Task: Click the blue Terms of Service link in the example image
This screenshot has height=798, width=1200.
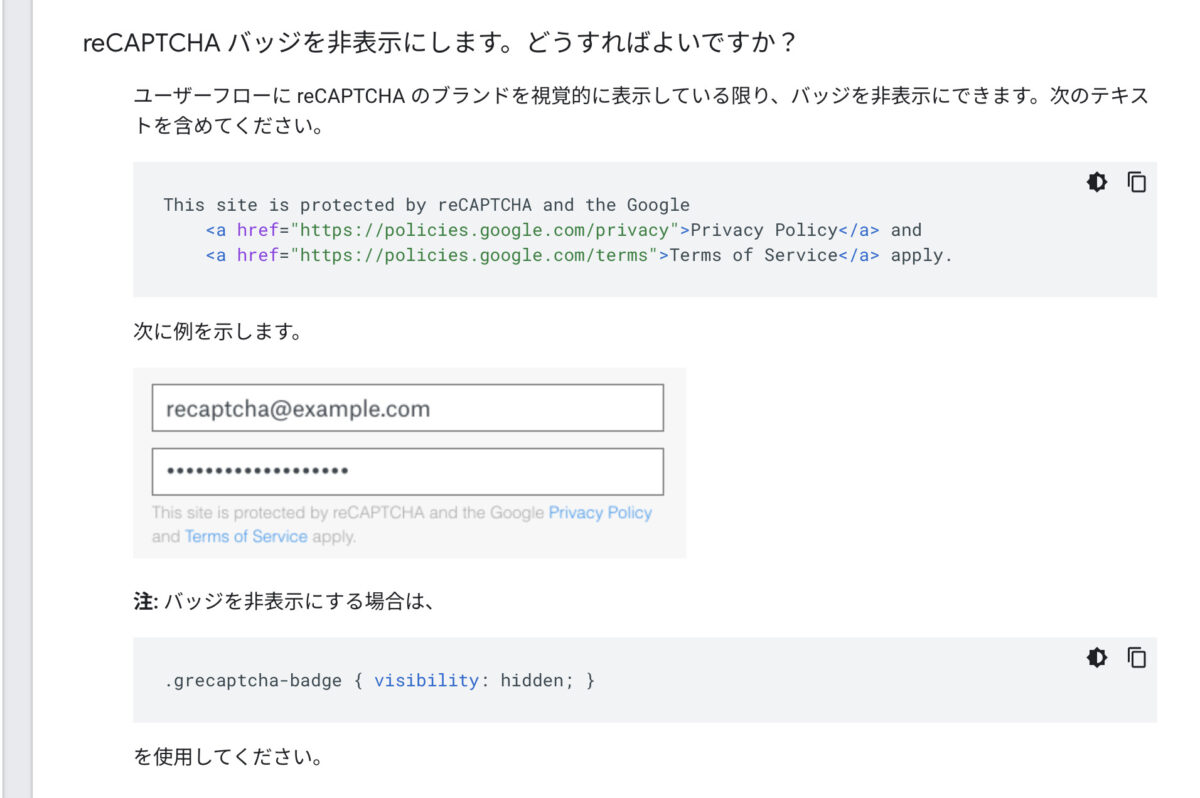Action: point(246,537)
